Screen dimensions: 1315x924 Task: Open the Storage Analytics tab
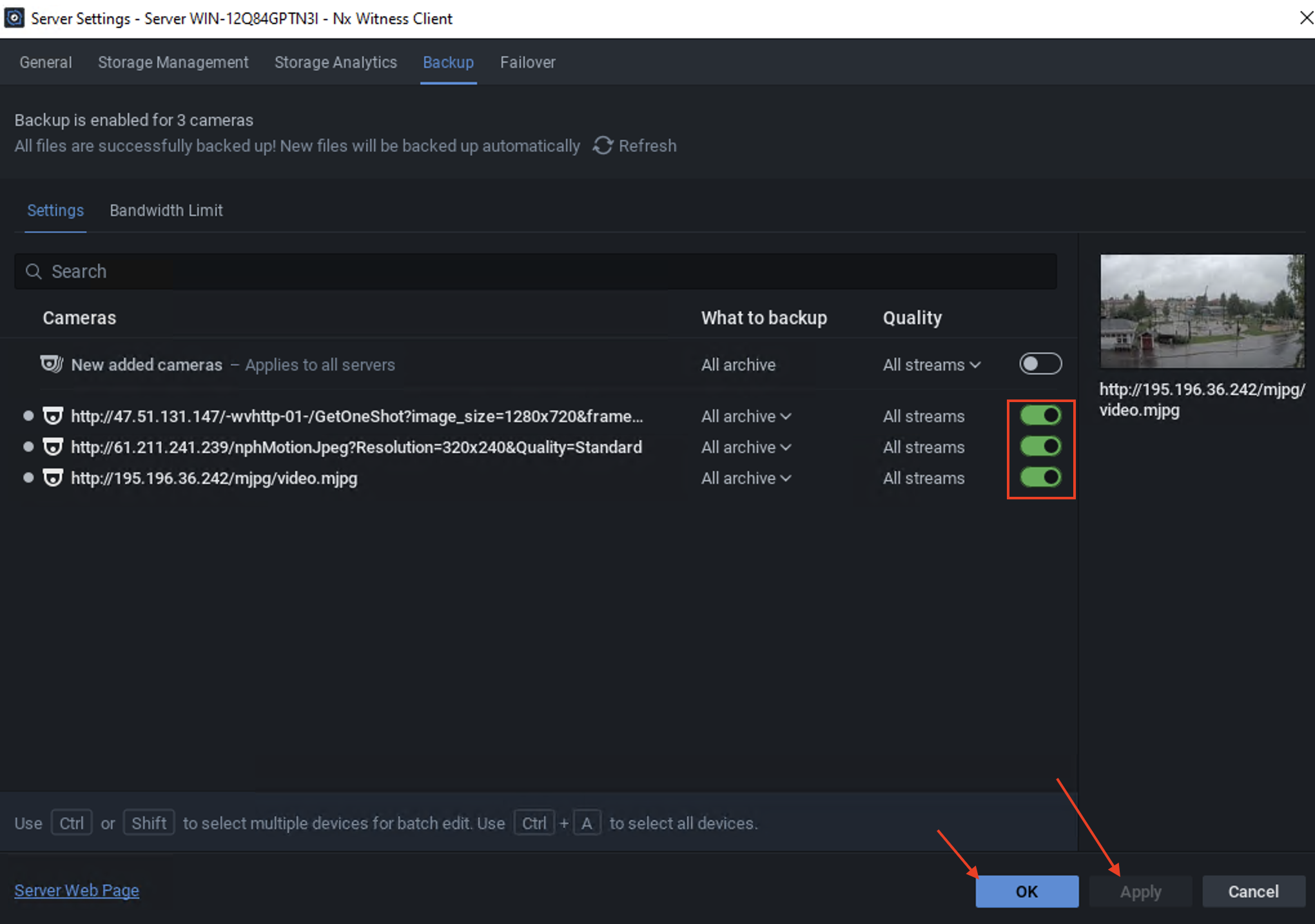335,63
